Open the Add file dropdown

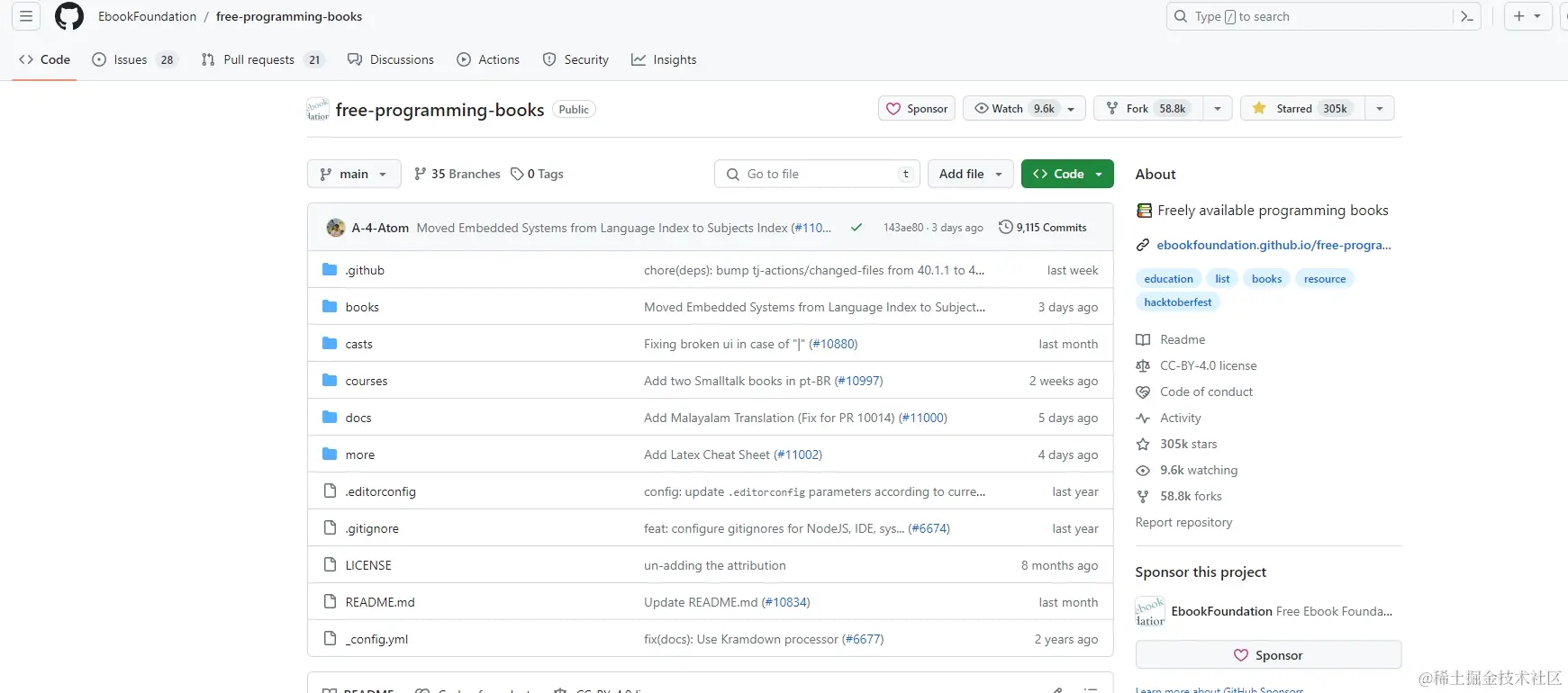[971, 174]
